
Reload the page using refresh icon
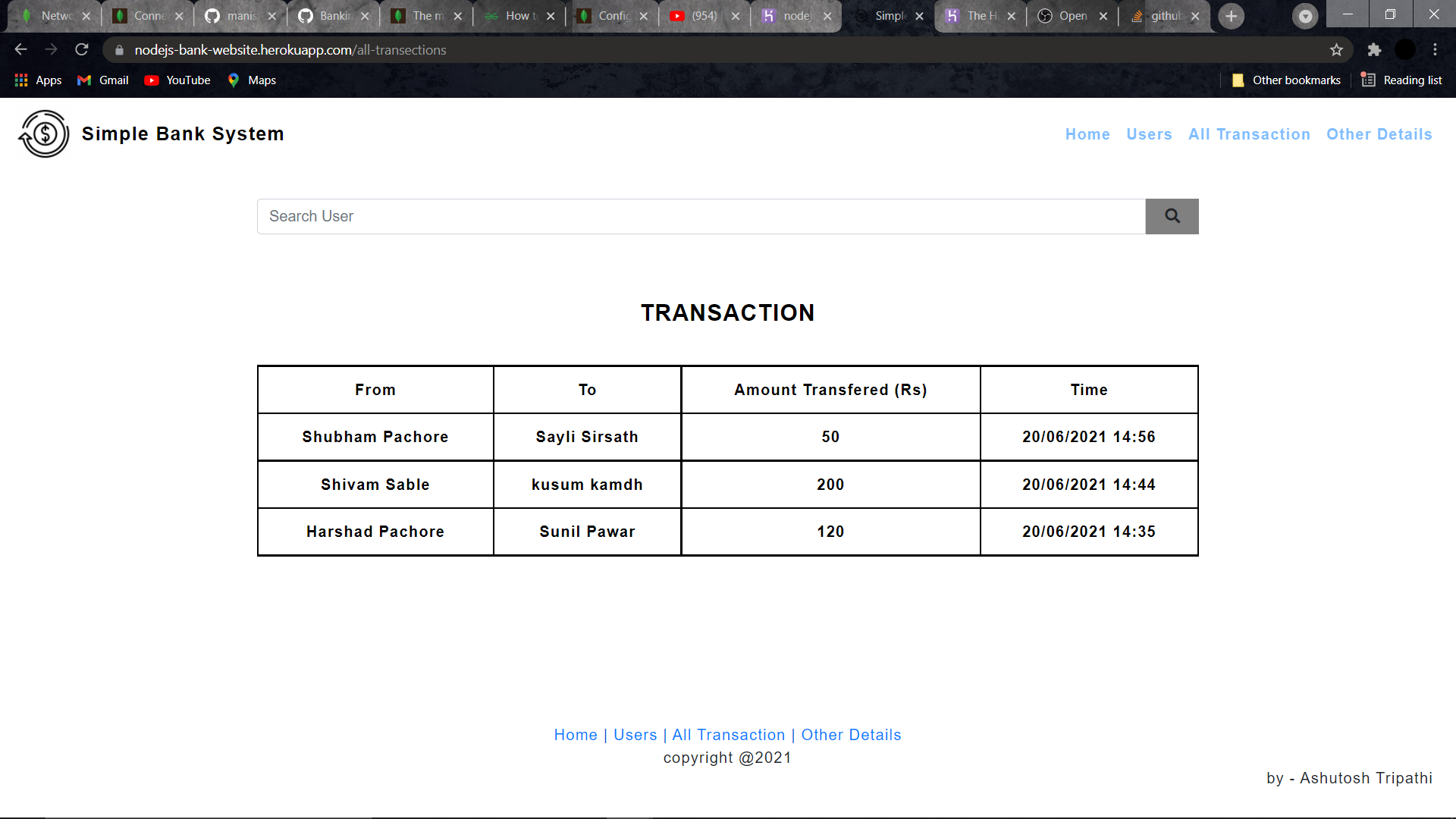[x=82, y=50]
